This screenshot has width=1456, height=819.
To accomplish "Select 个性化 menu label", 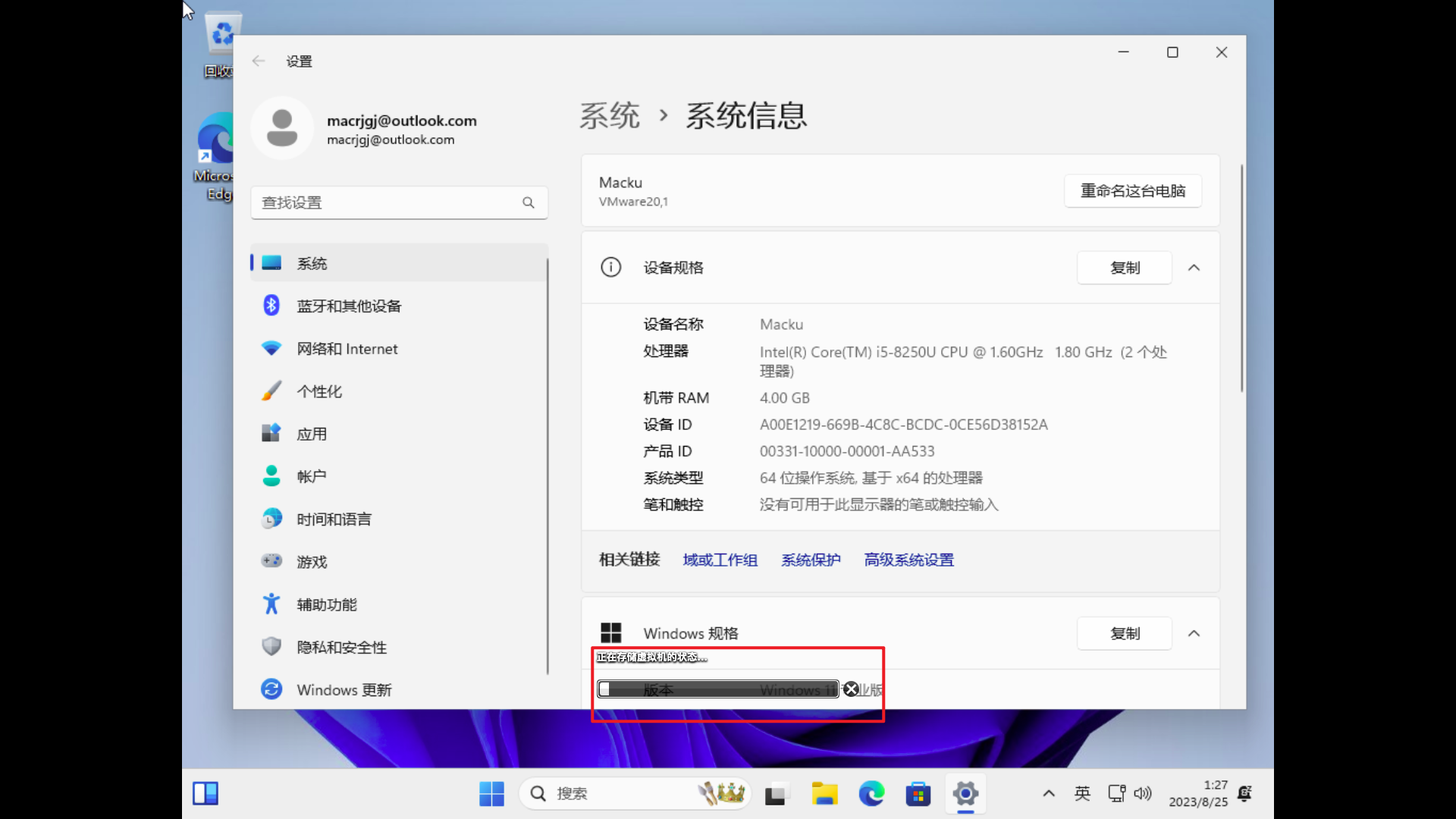I will (x=319, y=391).
